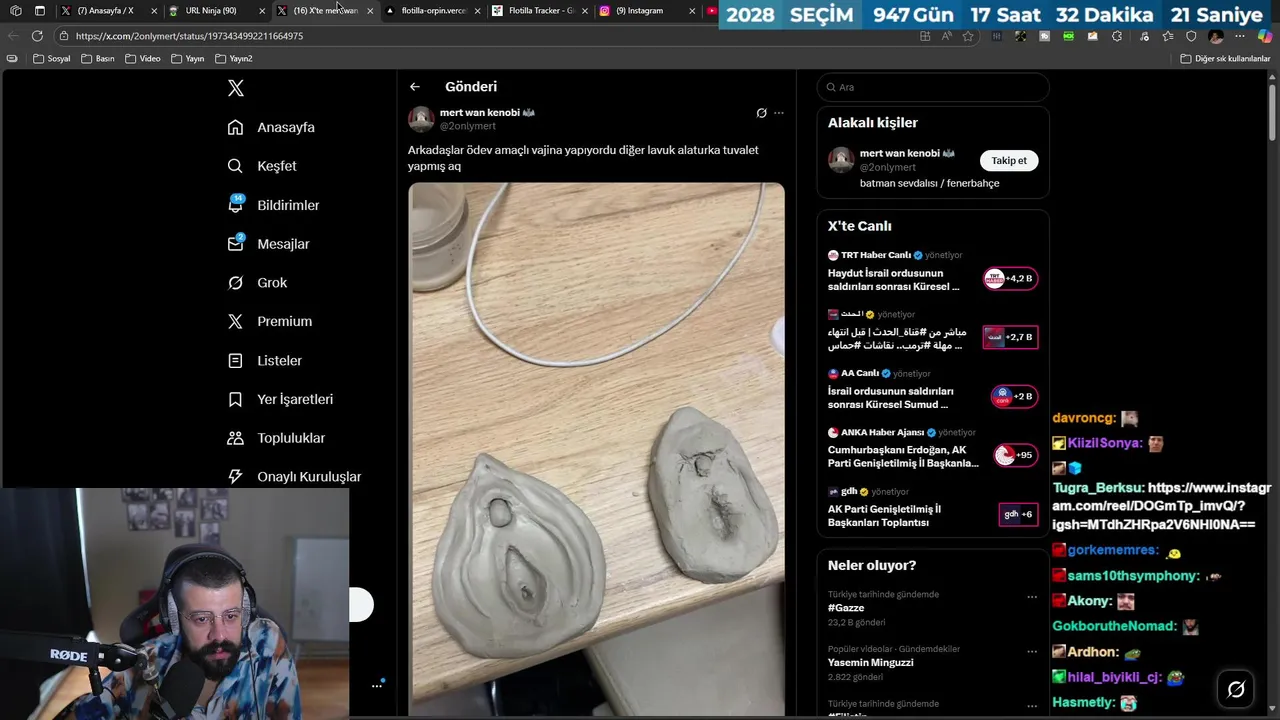Open Yer İşaretleri bookmarks
1280x720 pixels.
(x=280, y=399)
